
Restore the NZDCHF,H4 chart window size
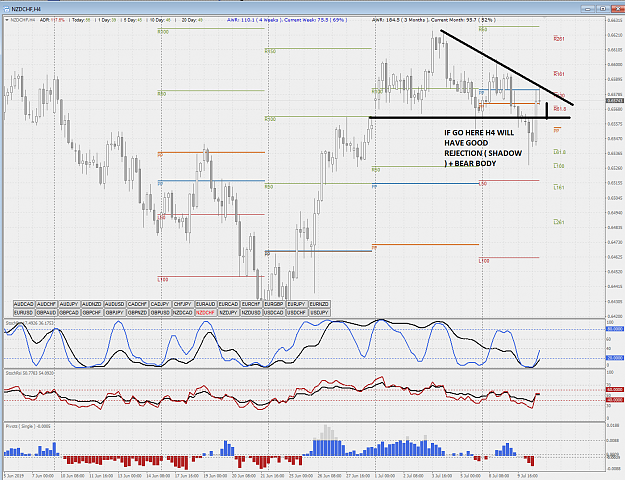point(603,8)
